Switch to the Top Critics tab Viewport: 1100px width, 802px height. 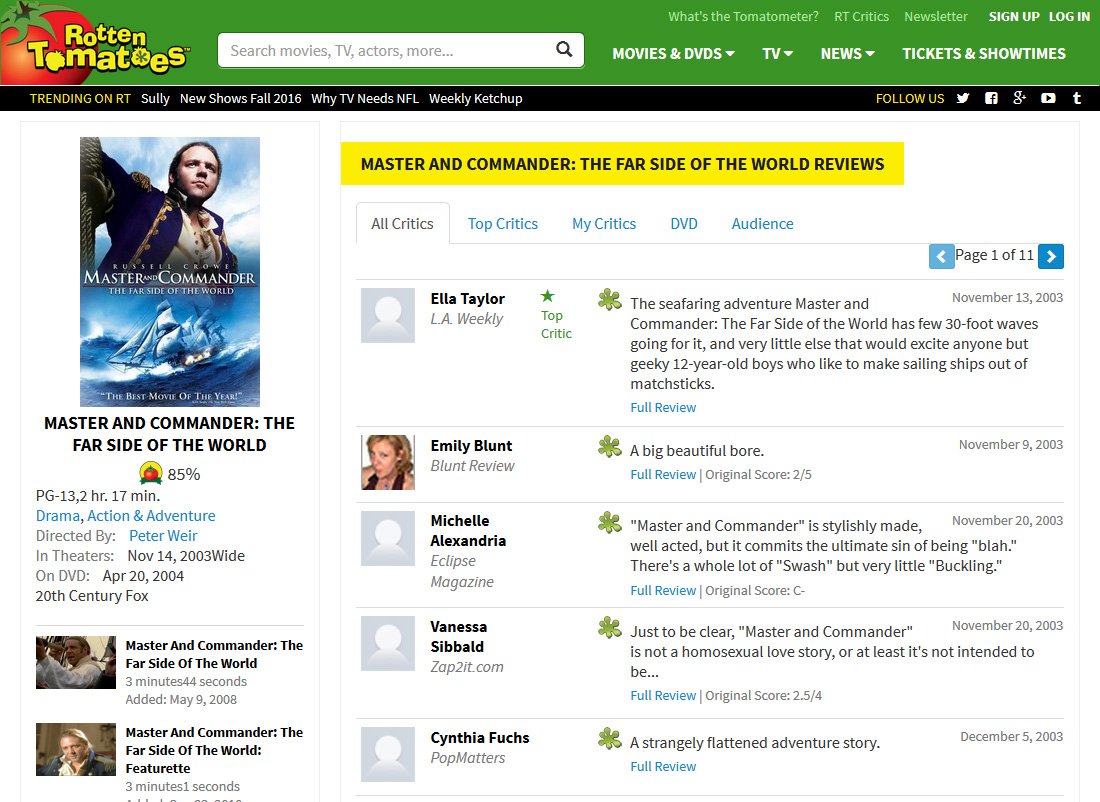point(503,223)
